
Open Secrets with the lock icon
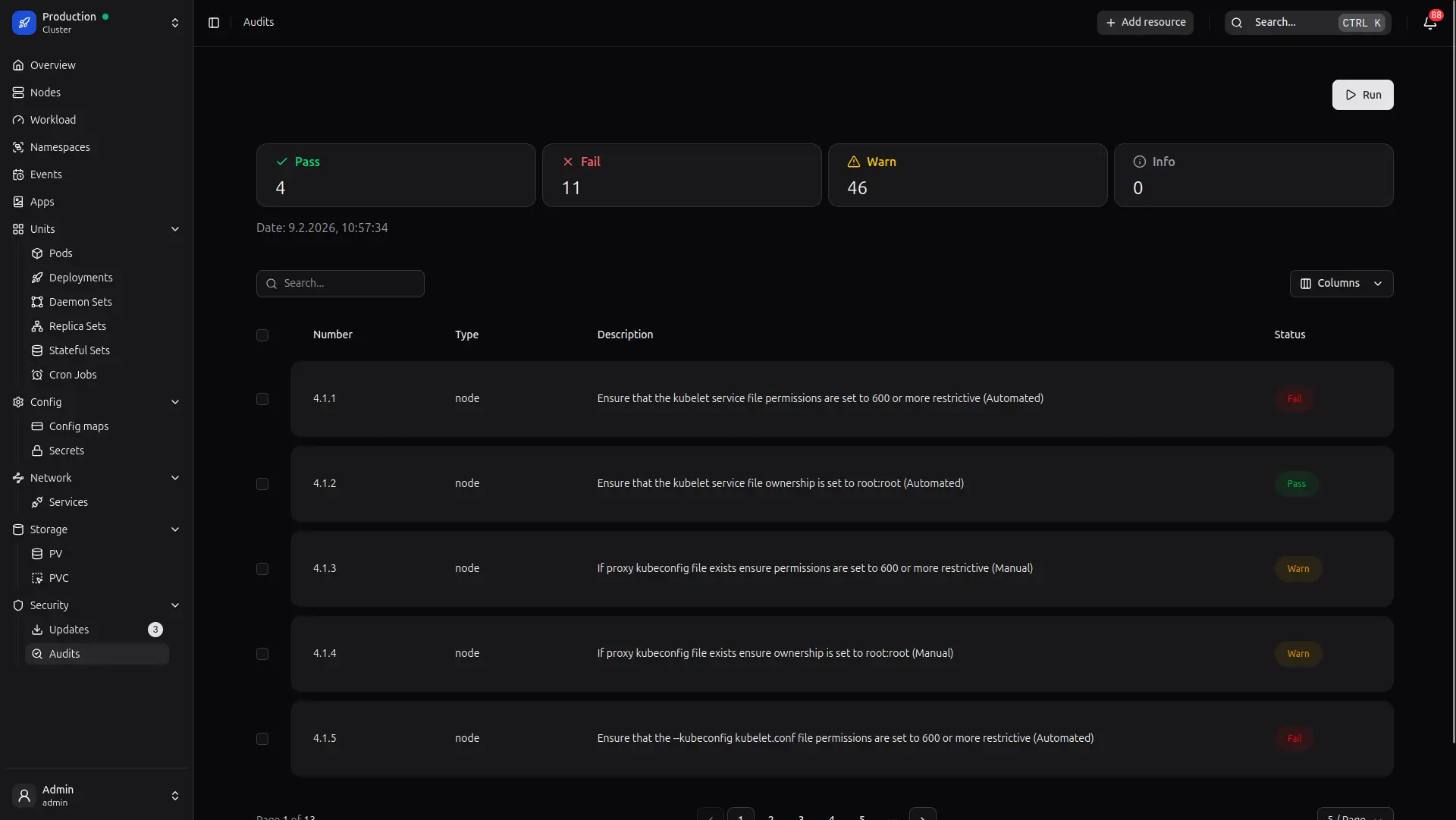(x=67, y=451)
